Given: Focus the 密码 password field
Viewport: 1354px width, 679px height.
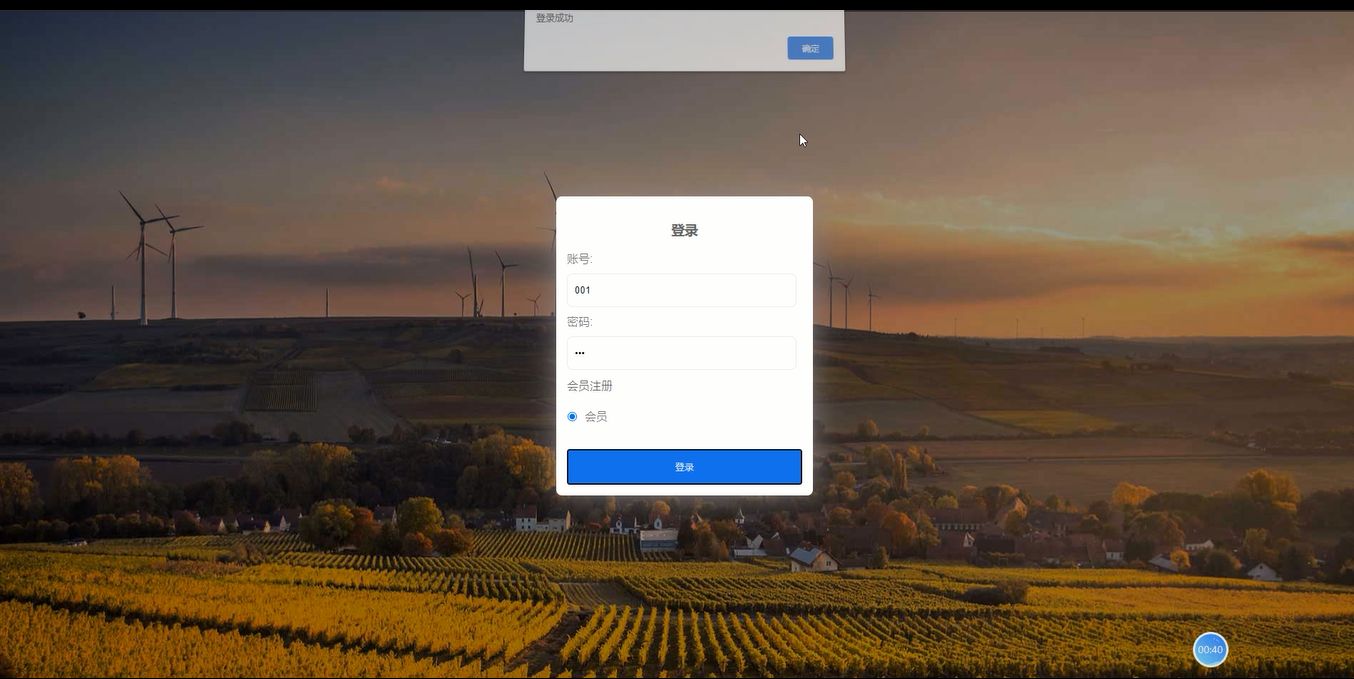Looking at the screenshot, I should (x=681, y=353).
